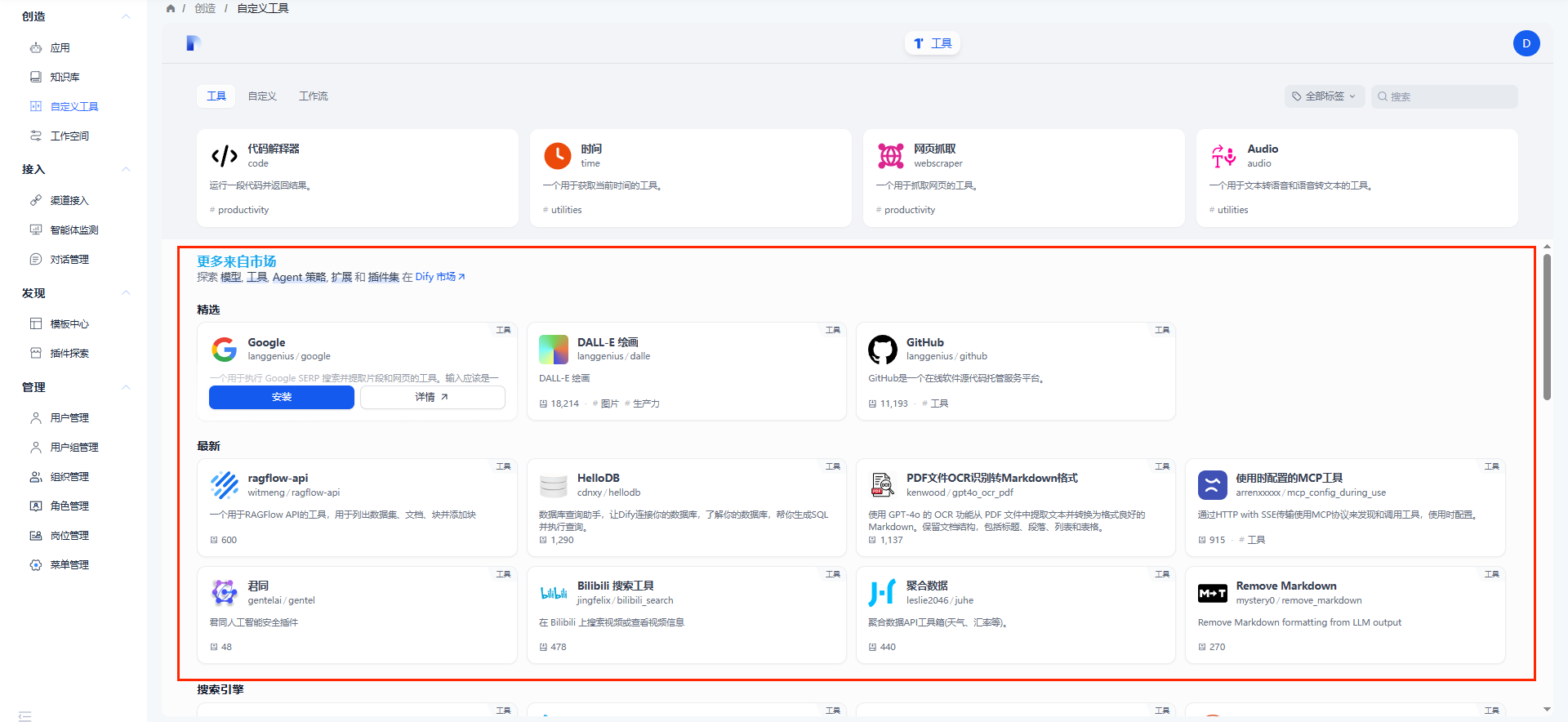1568x722 pixels.
Task: Click the Google logo icon
Action: click(224, 350)
